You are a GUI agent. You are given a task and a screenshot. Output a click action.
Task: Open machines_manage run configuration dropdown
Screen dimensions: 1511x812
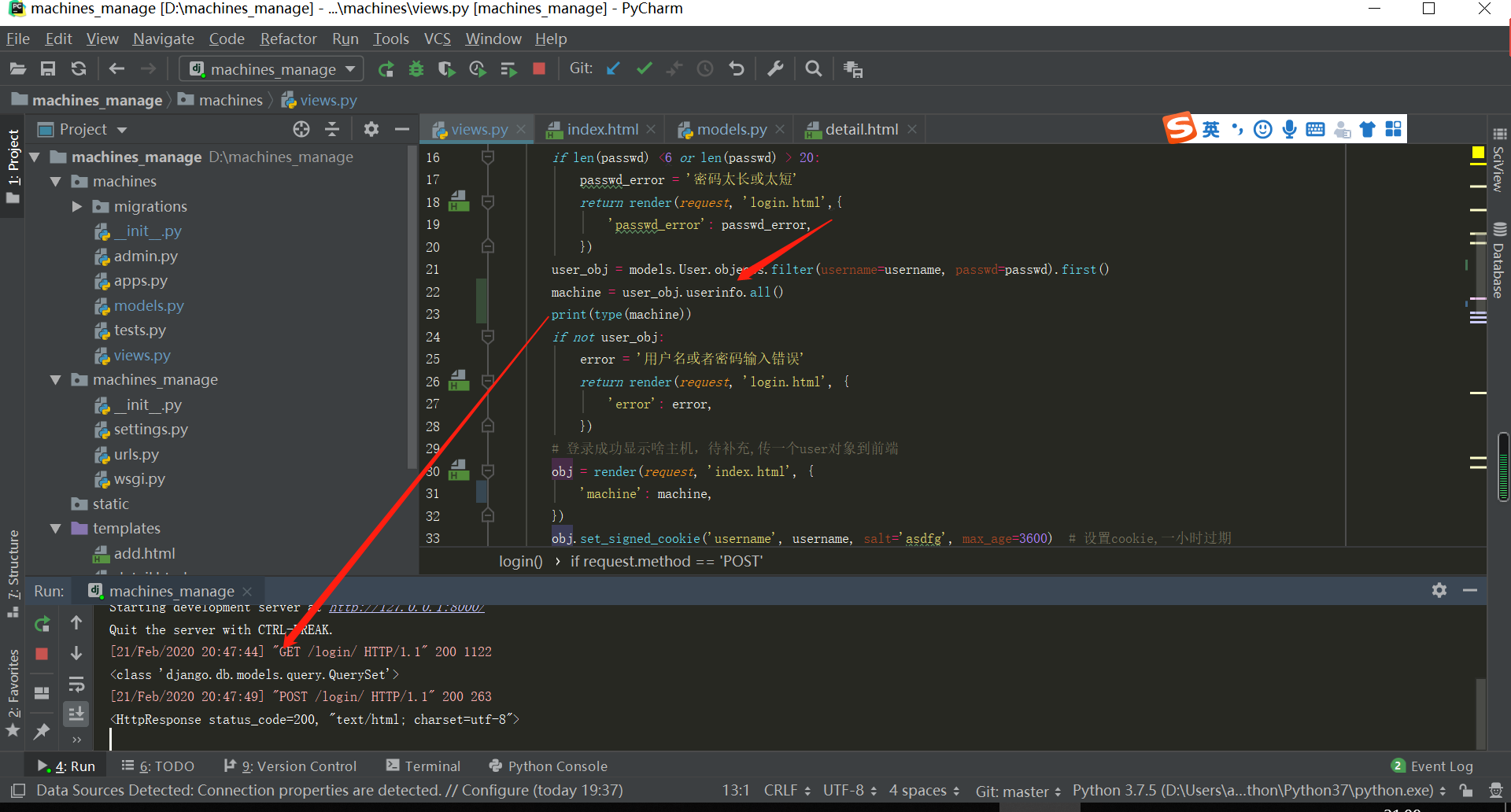pyautogui.click(x=272, y=69)
